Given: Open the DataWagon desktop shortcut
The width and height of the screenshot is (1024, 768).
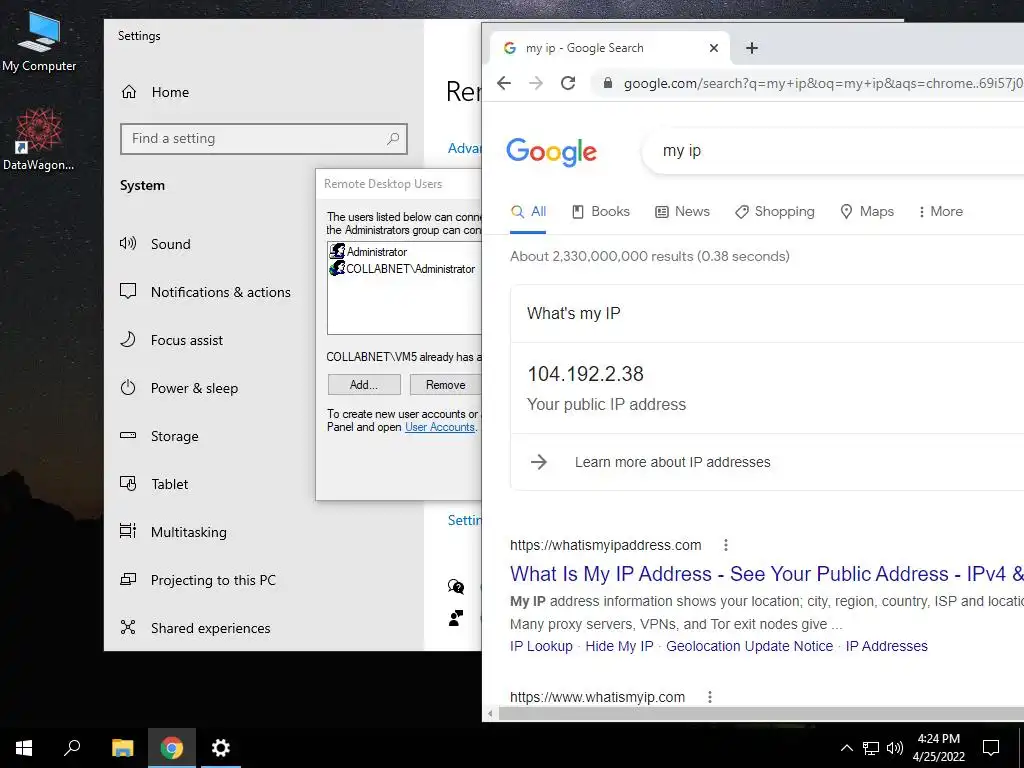Looking at the screenshot, I should click(39, 140).
